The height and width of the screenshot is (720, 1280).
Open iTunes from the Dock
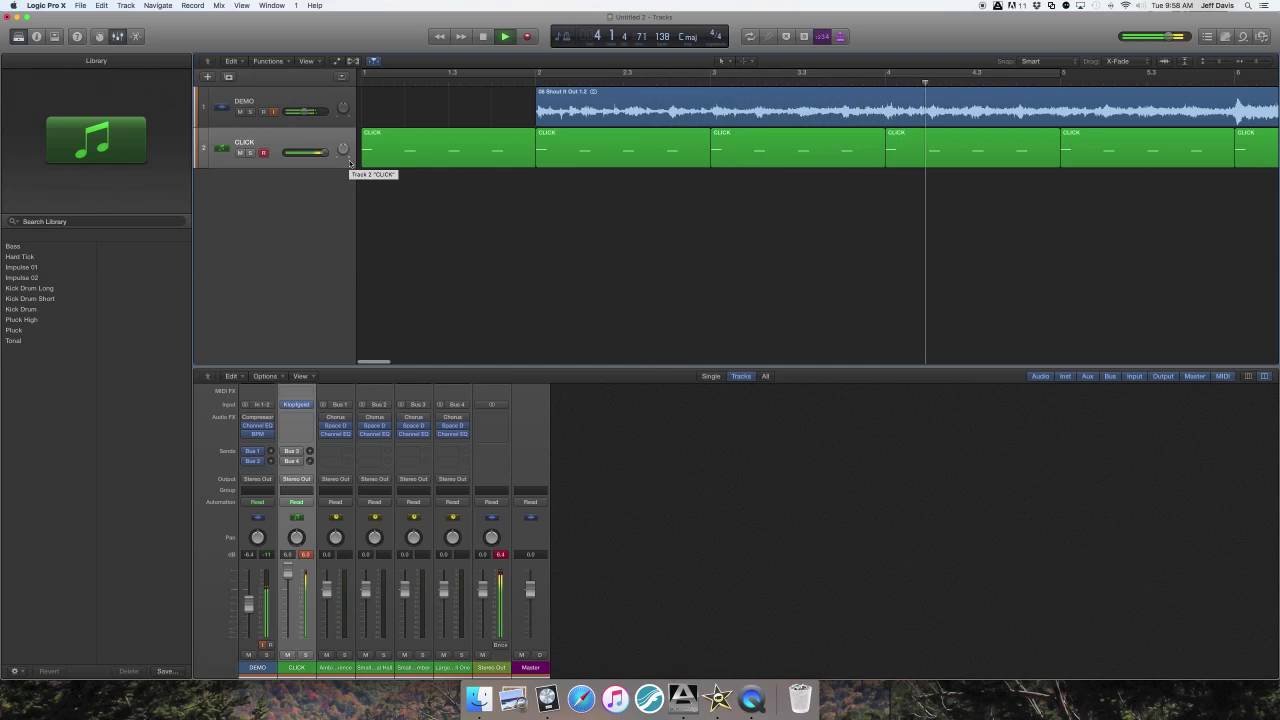click(x=616, y=698)
